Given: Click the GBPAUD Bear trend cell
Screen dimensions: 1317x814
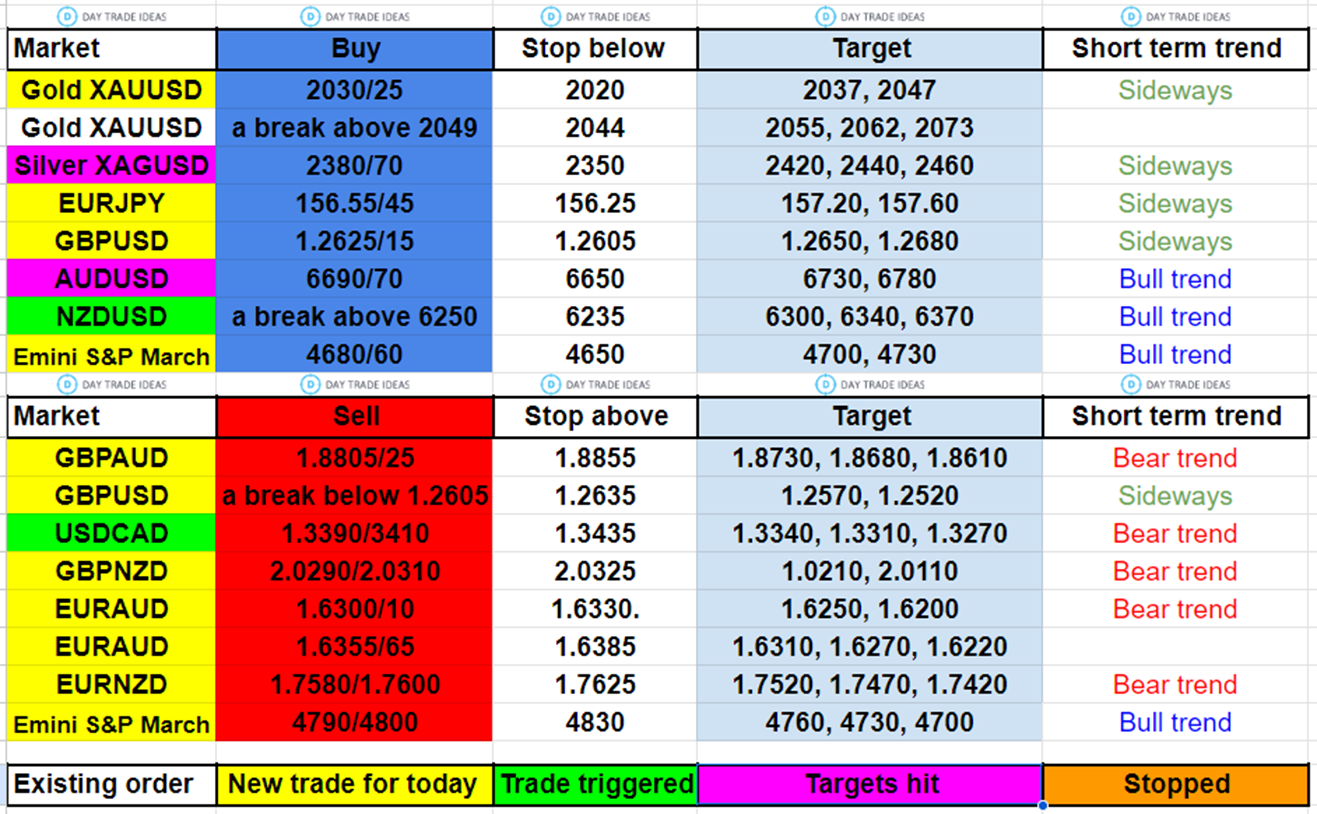Looking at the screenshot, I should pyautogui.click(x=1175, y=458).
